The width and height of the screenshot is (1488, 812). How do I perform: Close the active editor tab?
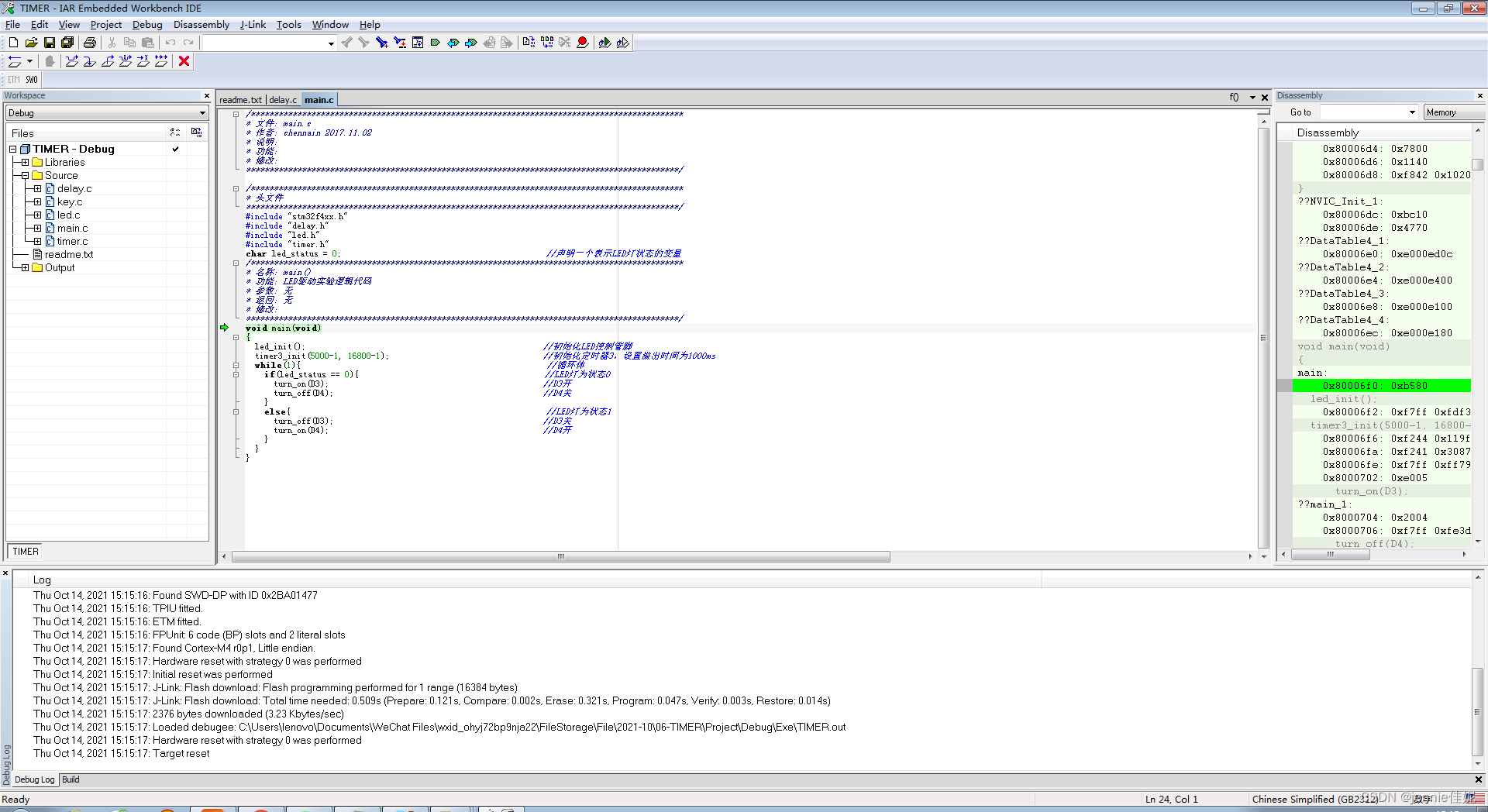[1265, 98]
